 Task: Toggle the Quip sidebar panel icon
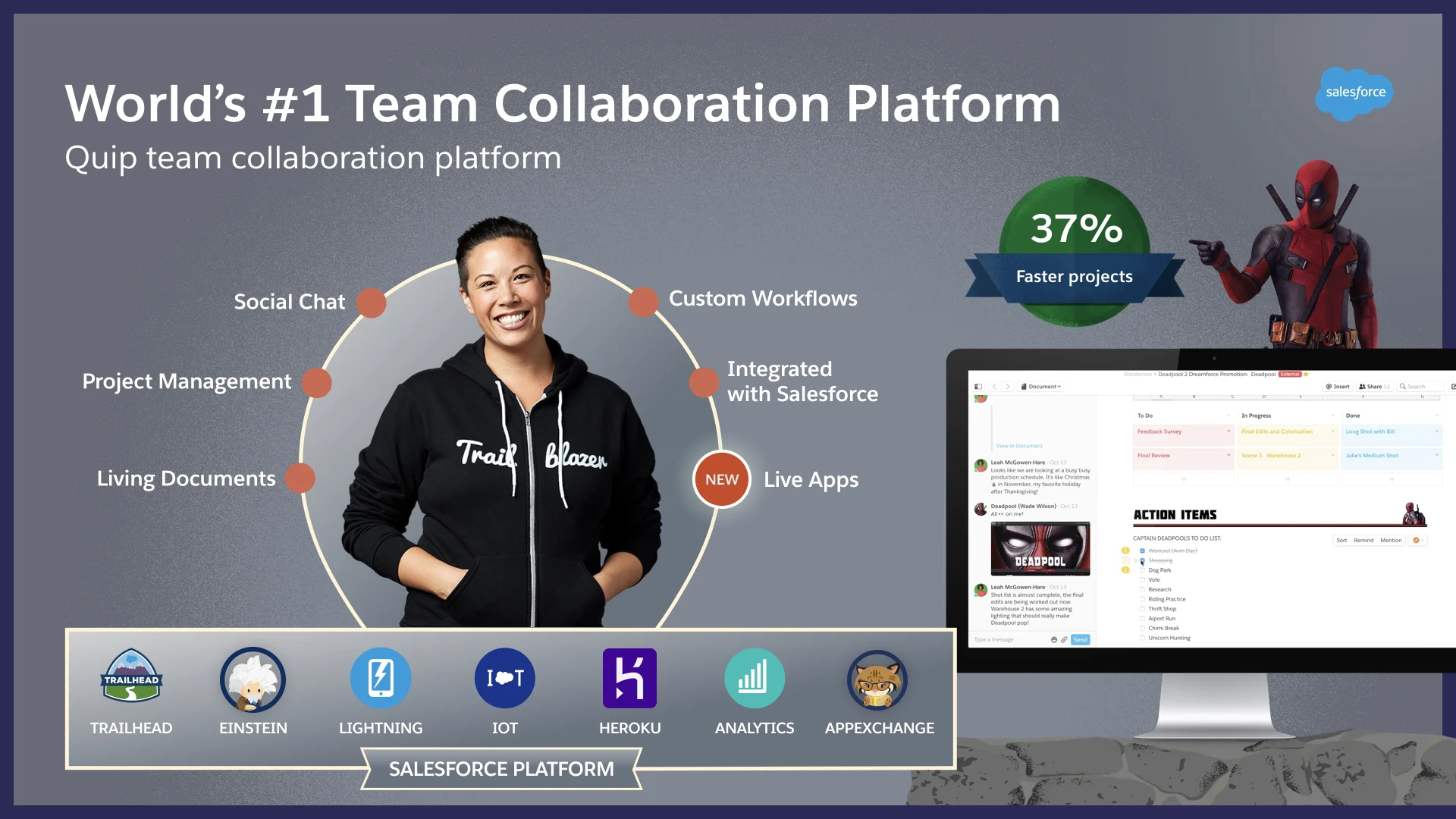pyautogui.click(x=978, y=387)
